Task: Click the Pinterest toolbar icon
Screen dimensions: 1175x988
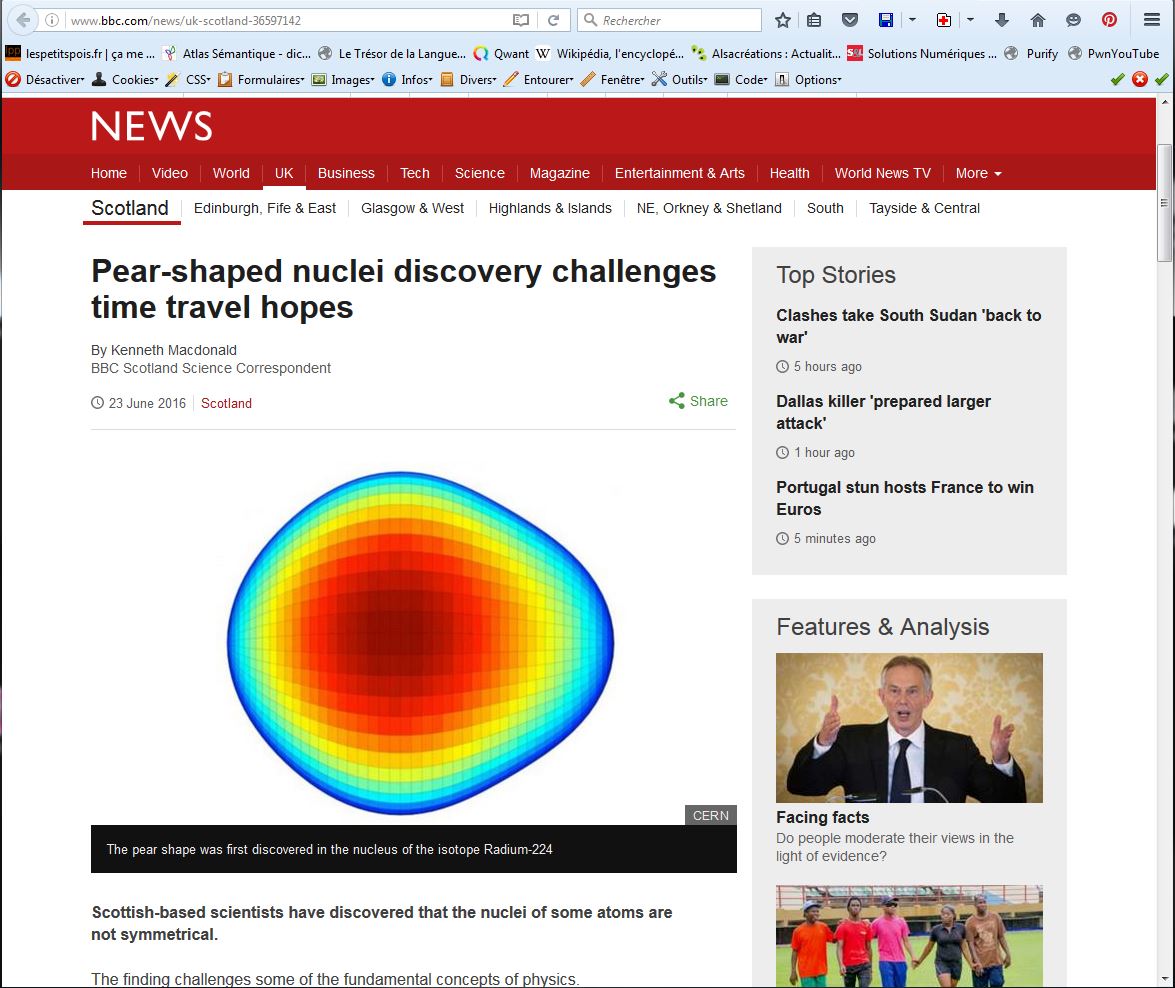Action: pyautogui.click(x=1110, y=20)
